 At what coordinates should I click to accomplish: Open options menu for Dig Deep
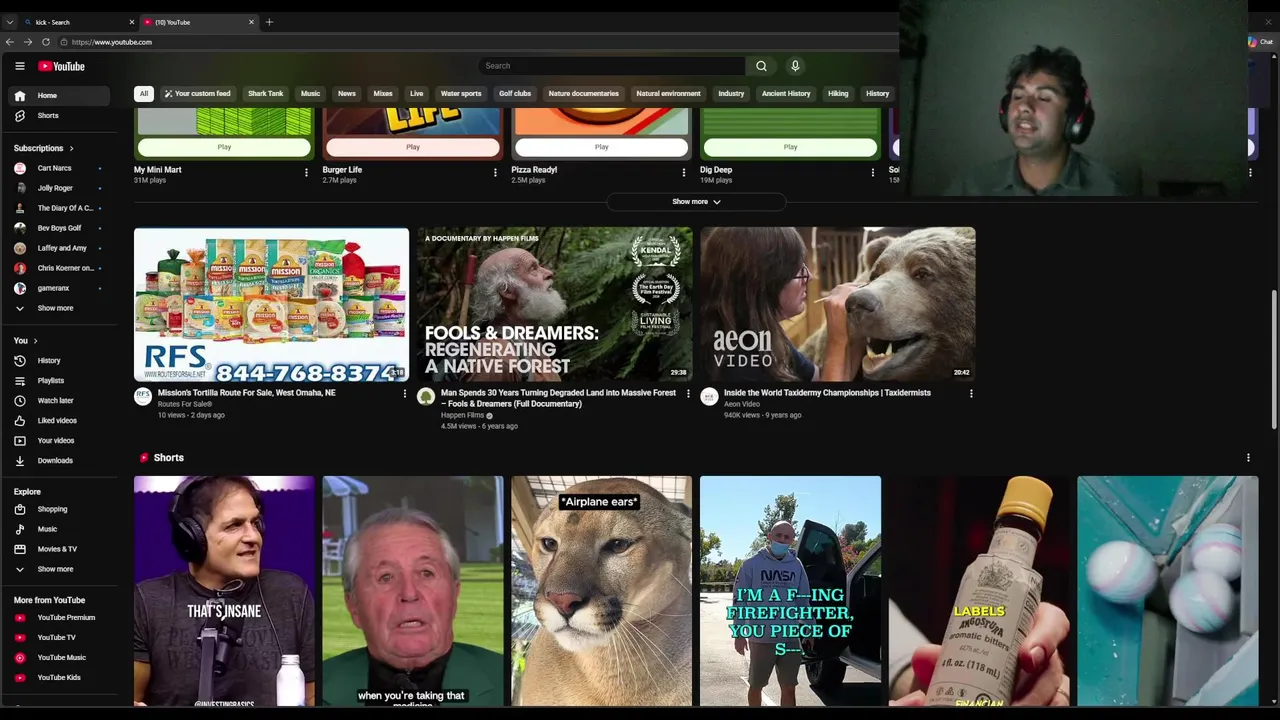(x=872, y=172)
